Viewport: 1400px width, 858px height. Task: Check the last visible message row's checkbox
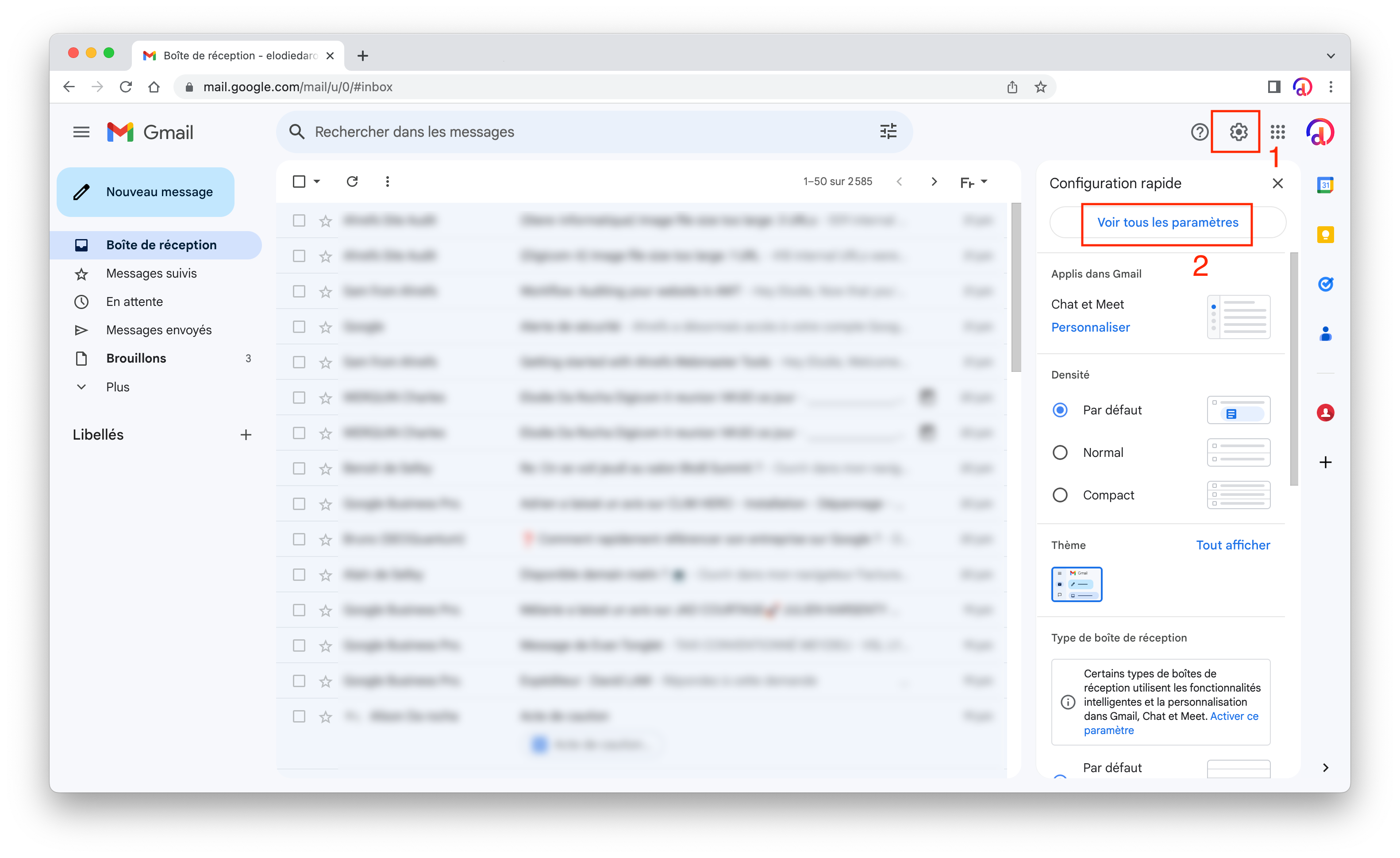299,716
